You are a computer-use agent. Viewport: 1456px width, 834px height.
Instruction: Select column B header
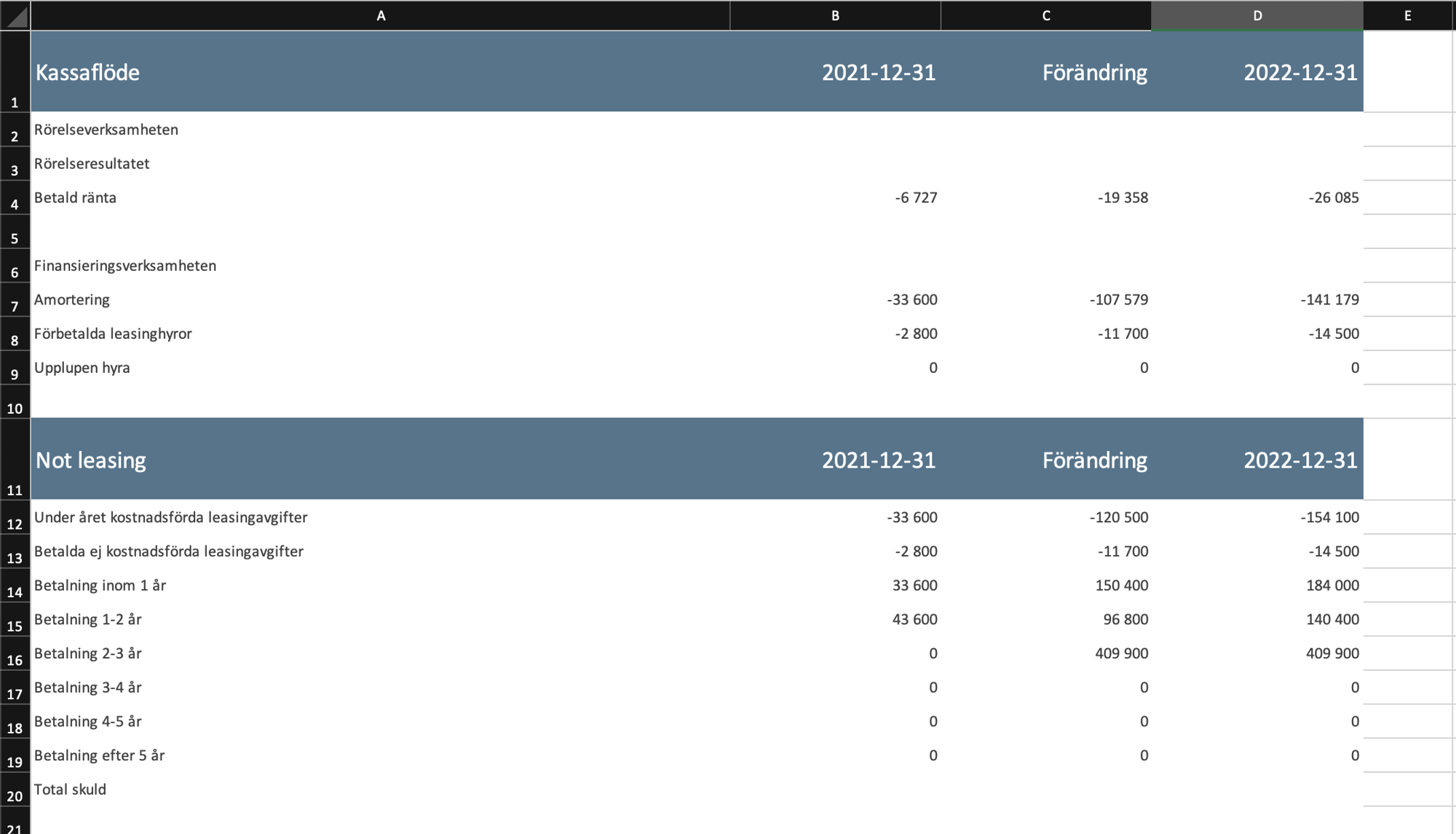(835, 15)
